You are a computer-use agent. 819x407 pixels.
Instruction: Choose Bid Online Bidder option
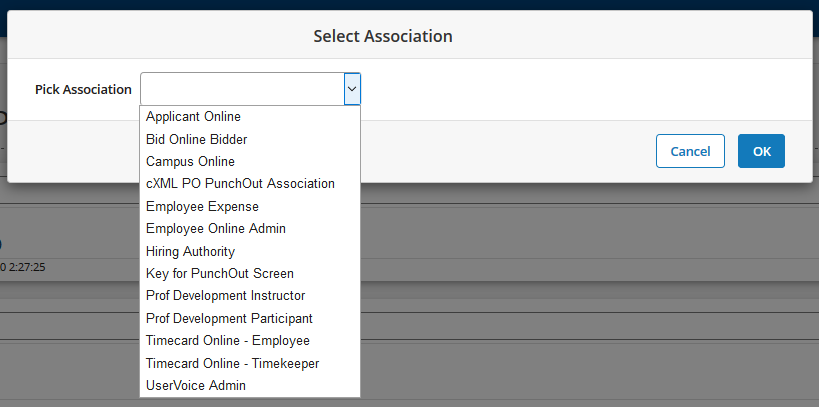point(196,139)
